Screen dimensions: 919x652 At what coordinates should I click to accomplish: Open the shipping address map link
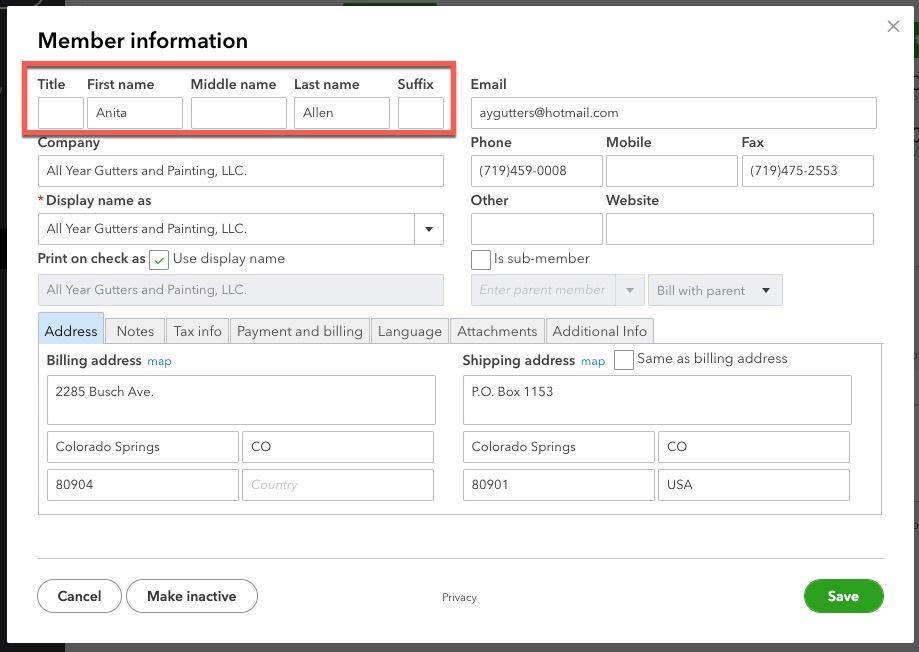click(593, 361)
